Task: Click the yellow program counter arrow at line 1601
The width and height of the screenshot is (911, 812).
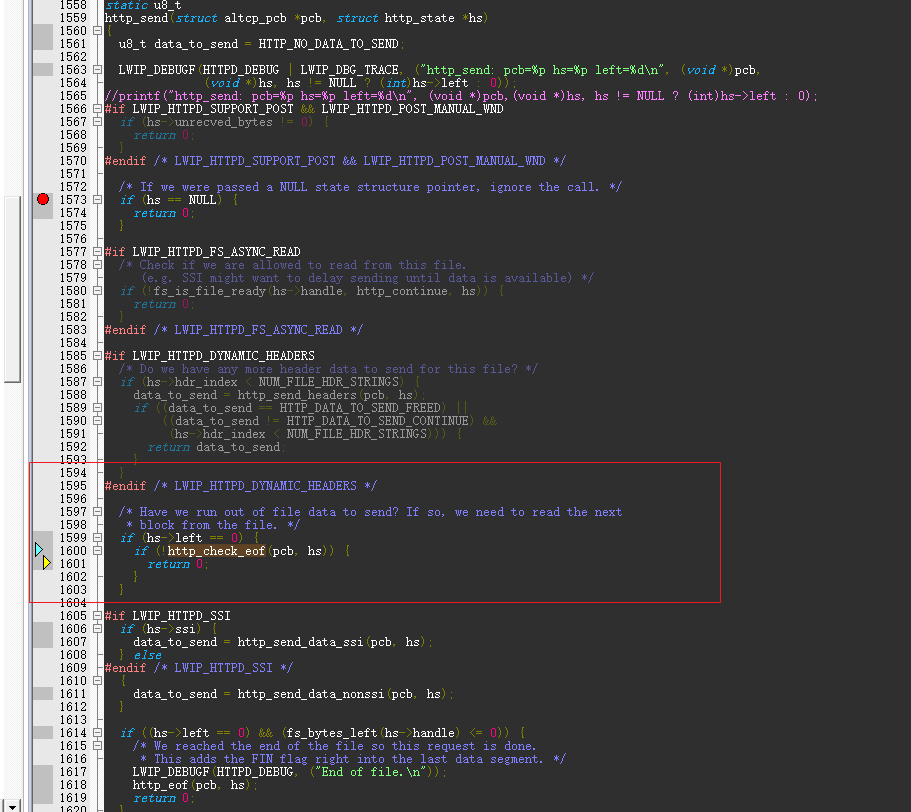Action: pyautogui.click(x=46, y=564)
